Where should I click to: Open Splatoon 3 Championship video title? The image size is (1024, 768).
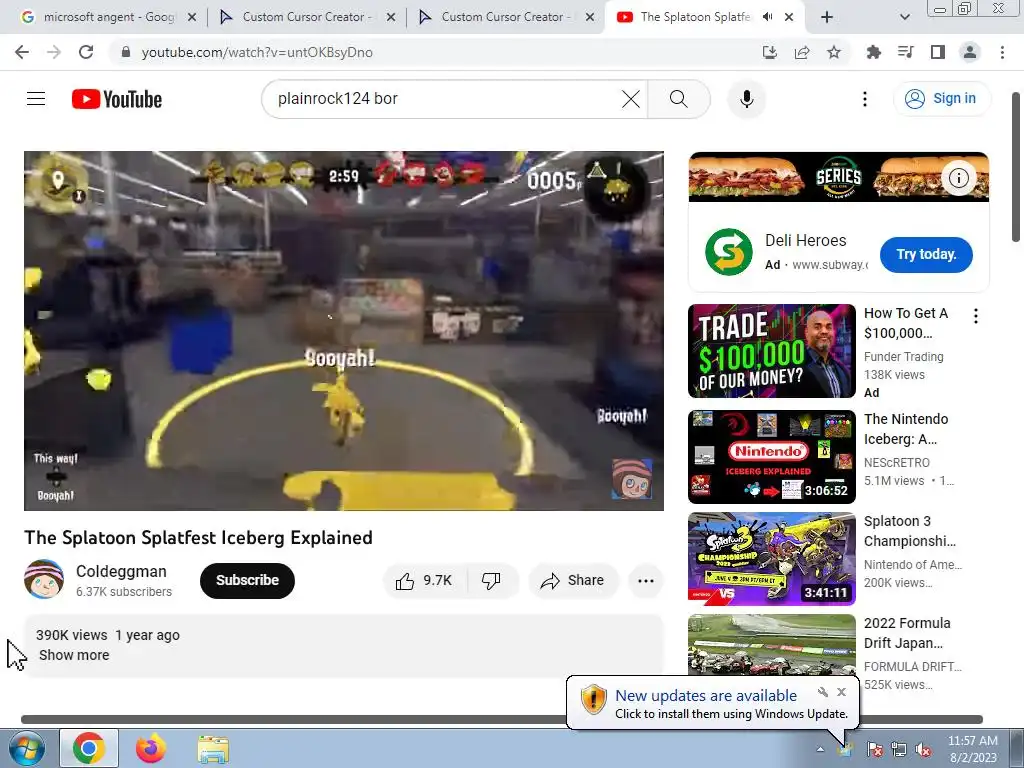click(x=910, y=531)
